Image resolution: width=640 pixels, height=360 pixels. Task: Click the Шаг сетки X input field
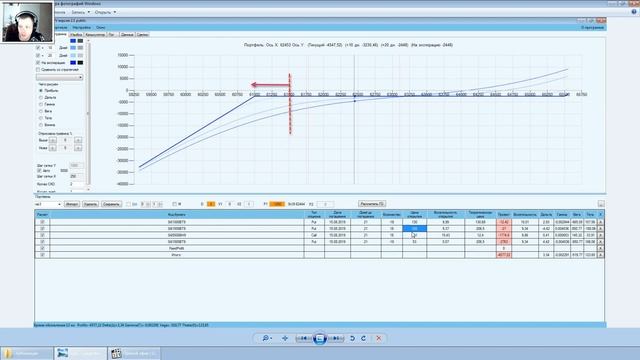[76, 176]
